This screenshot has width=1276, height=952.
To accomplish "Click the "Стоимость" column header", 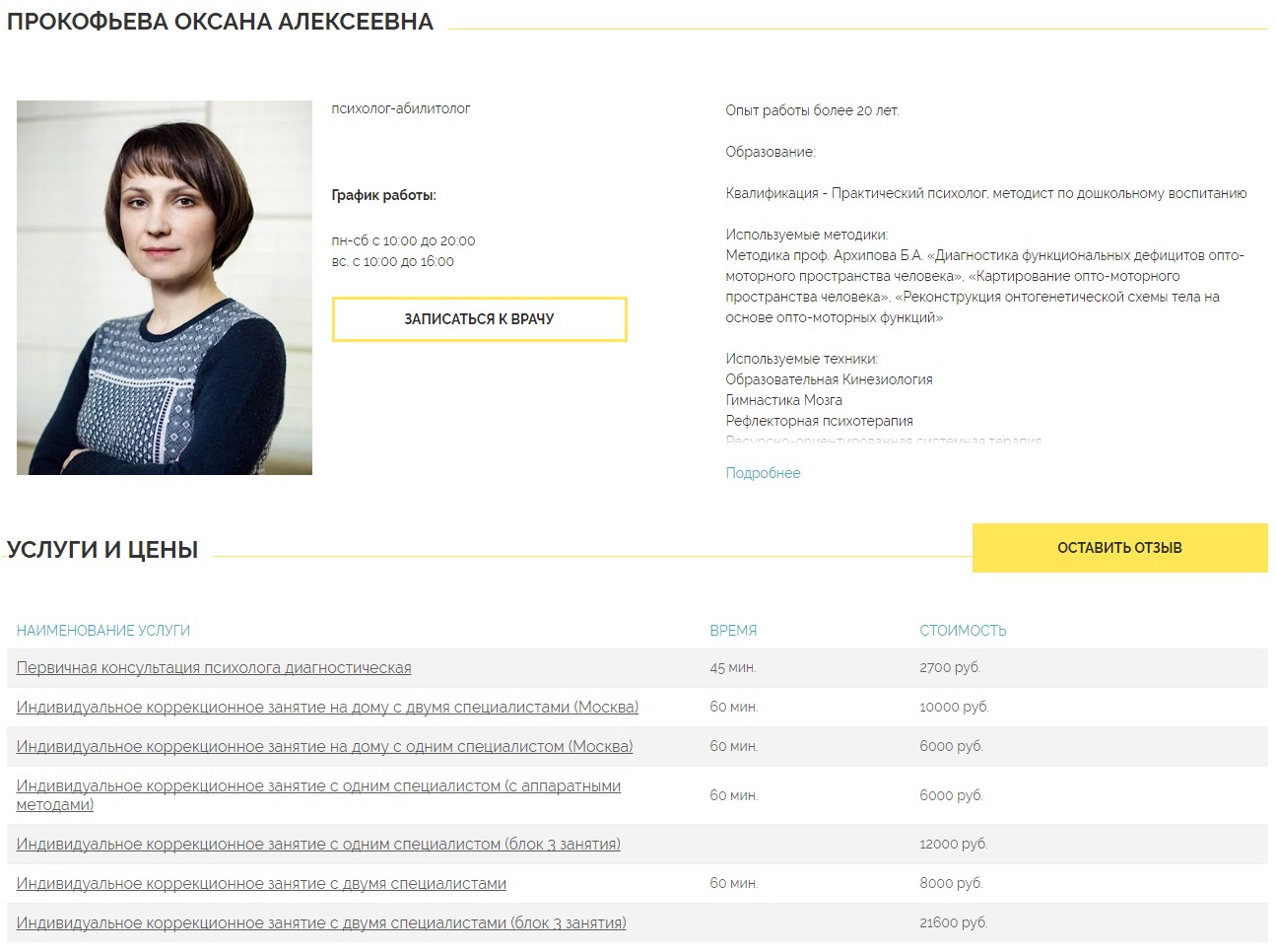I will click(x=963, y=631).
